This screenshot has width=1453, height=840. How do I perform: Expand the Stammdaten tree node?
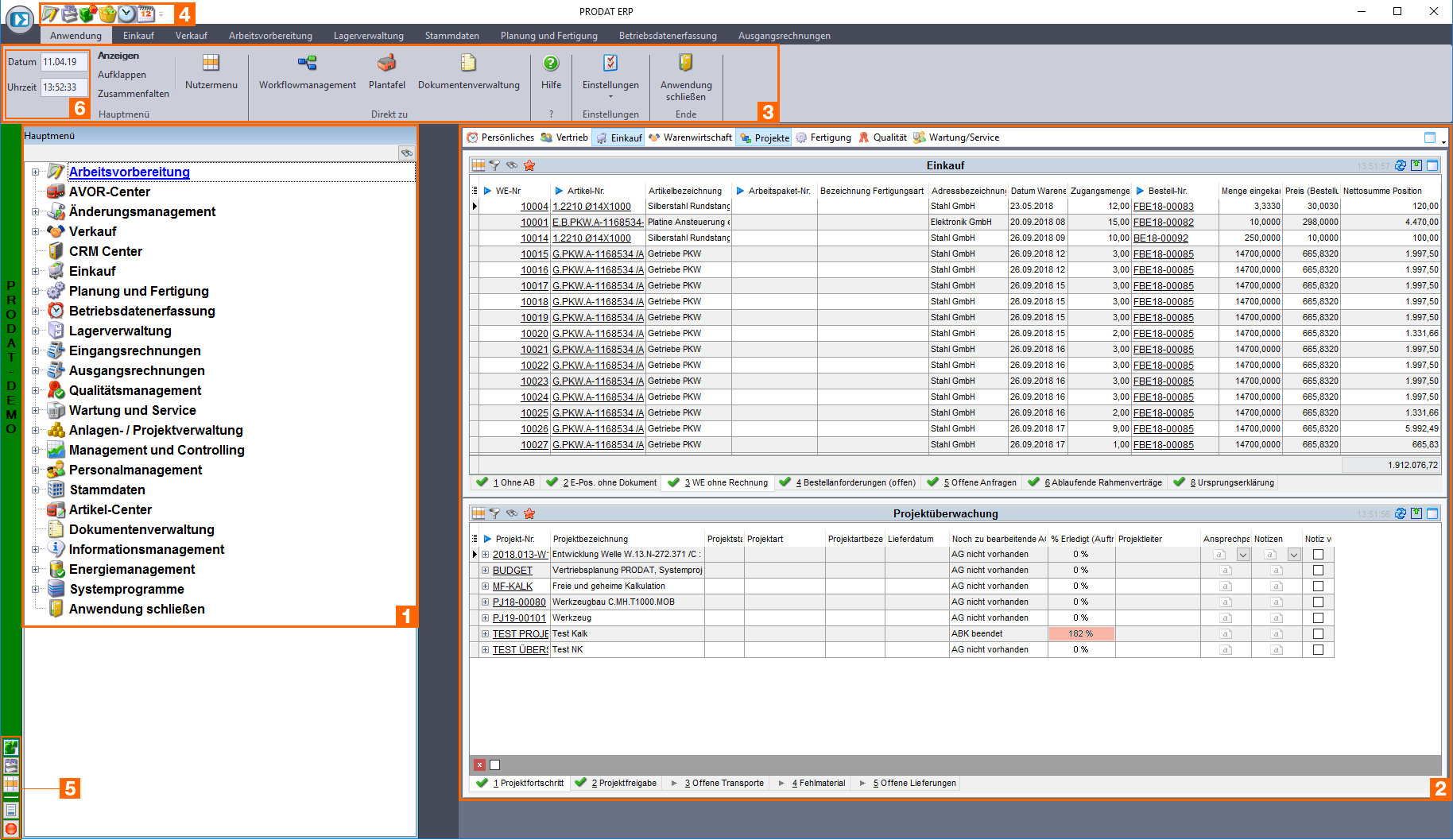35,490
